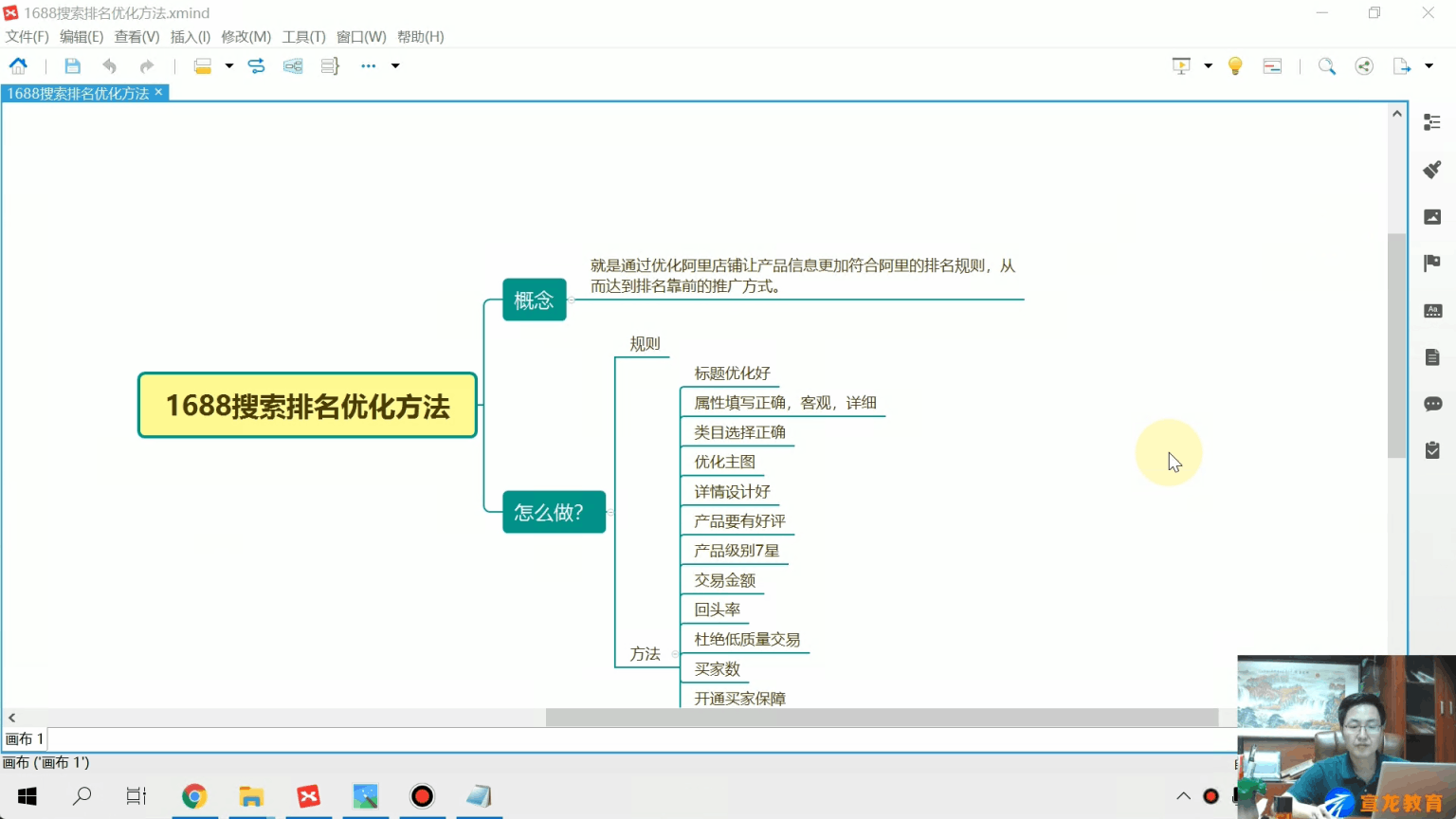Image resolution: width=1456 pixels, height=819 pixels.
Task: Toggle the task checklist panel
Action: pyautogui.click(x=1432, y=450)
